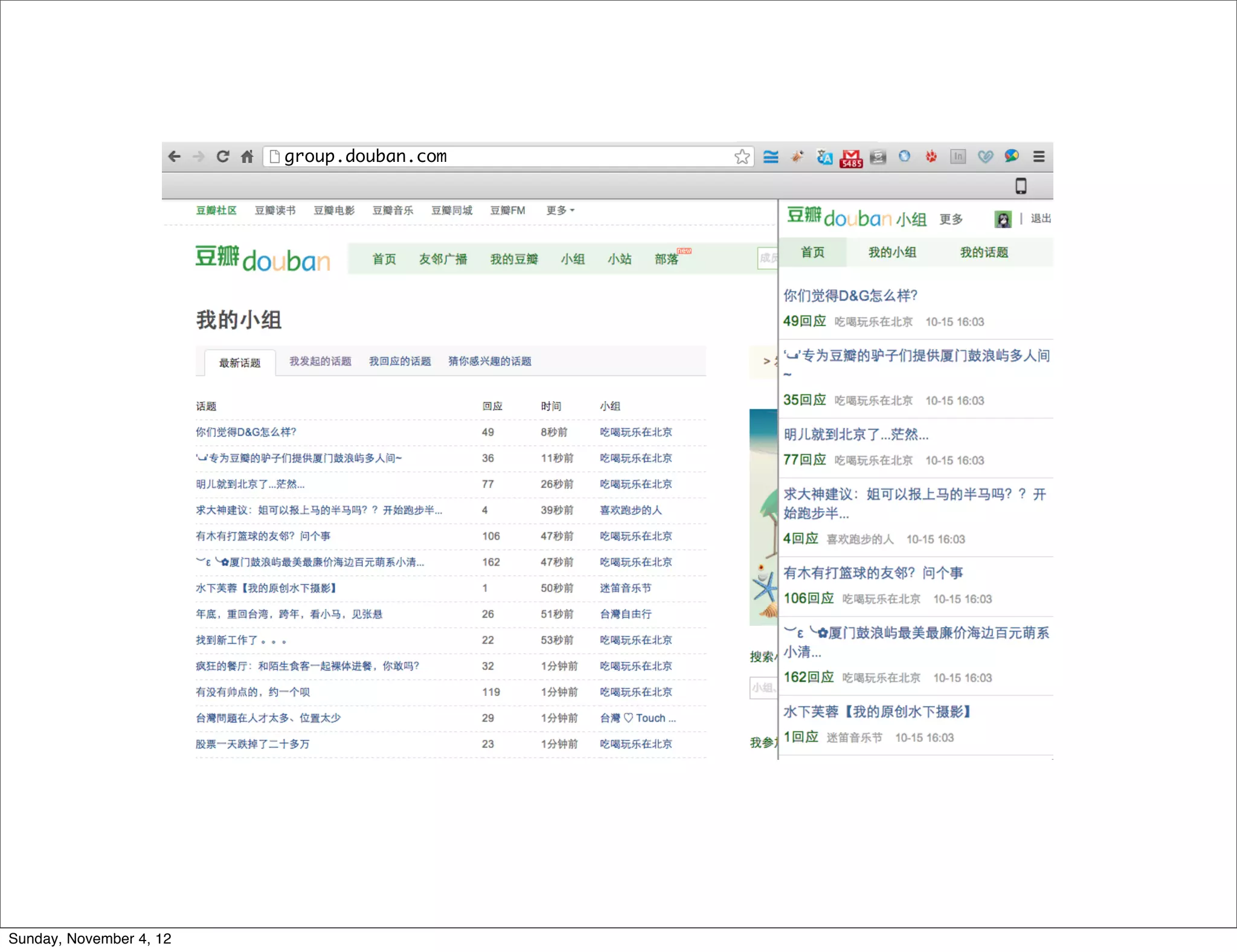The image size is (1237, 952).
Task: Click 豆瓣社区 in top bar
Action: click(x=216, y=210)
